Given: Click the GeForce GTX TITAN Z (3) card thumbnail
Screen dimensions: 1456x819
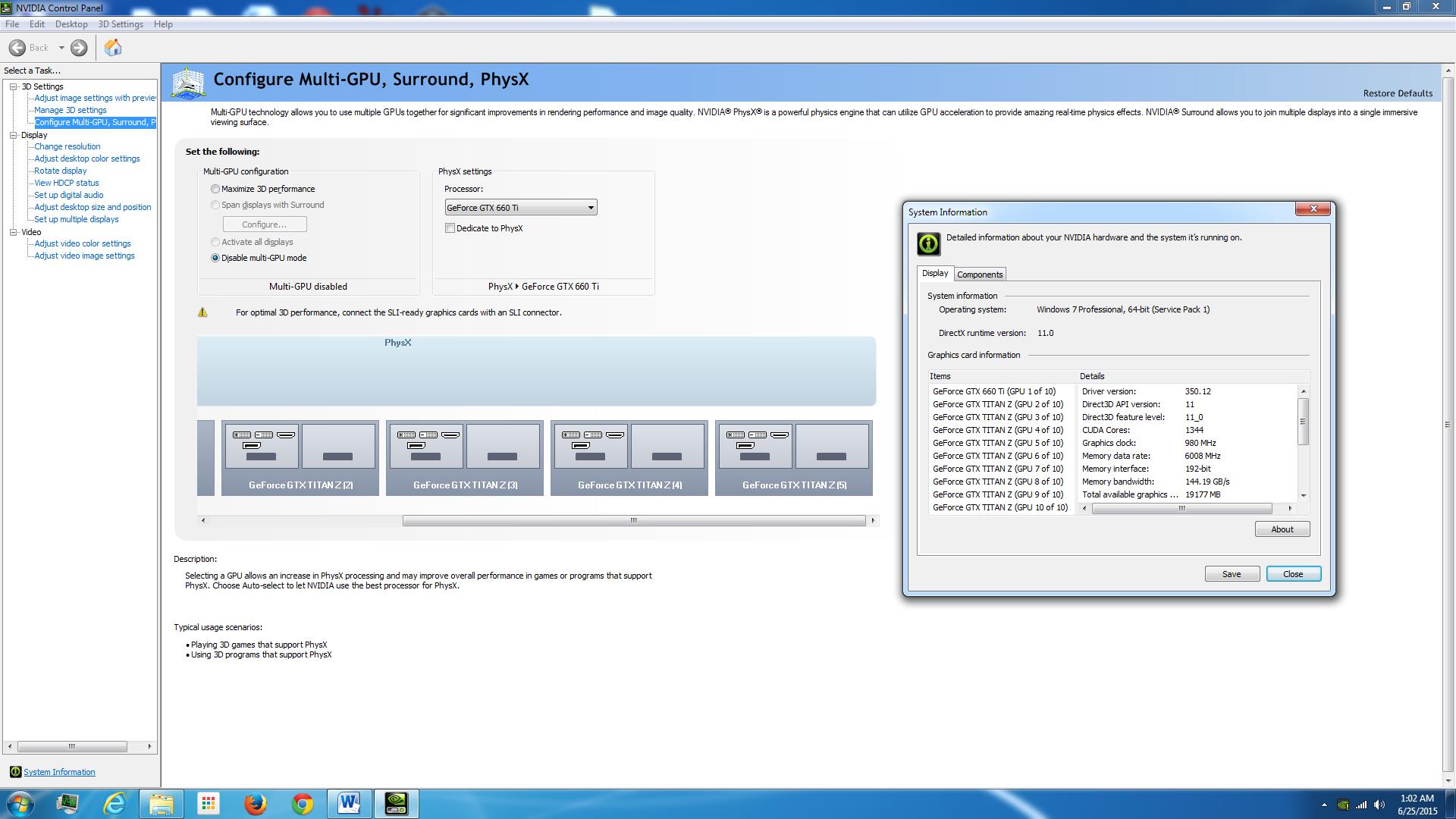Looking at the screenshot, I should 464,457.
